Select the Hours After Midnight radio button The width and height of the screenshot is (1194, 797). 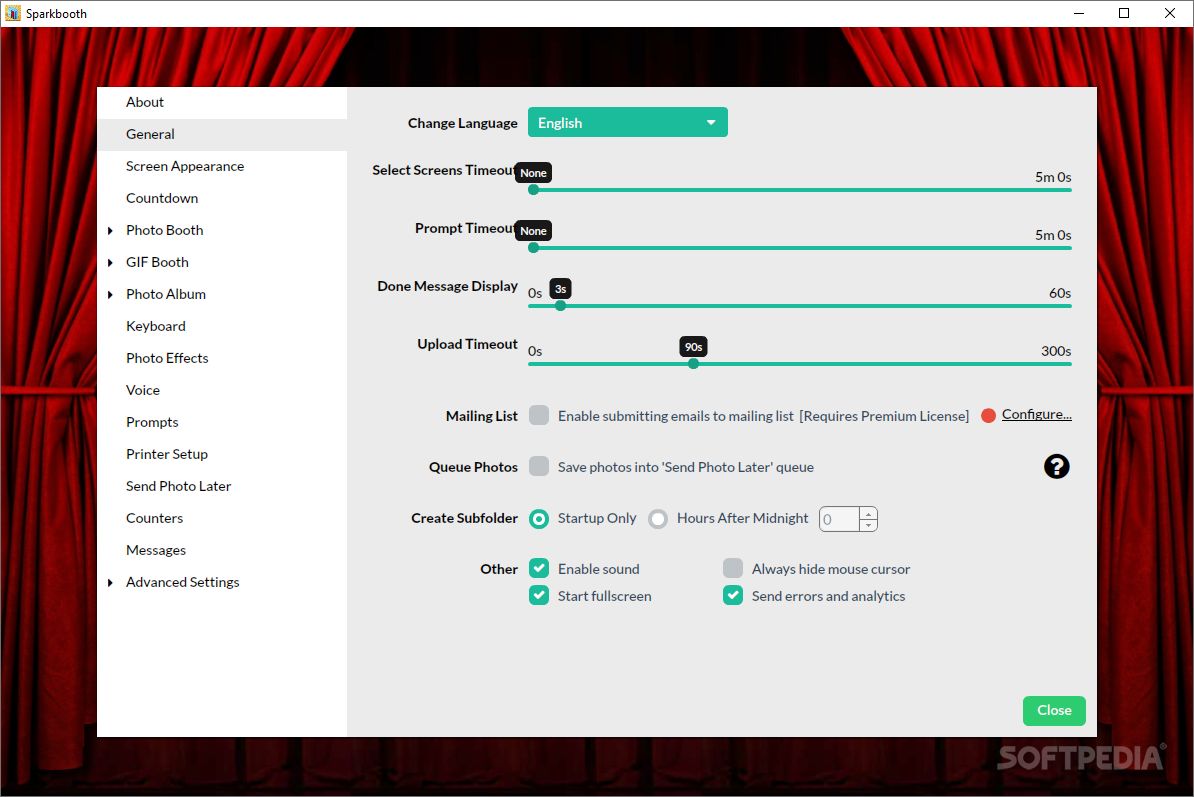coord(658,518)
